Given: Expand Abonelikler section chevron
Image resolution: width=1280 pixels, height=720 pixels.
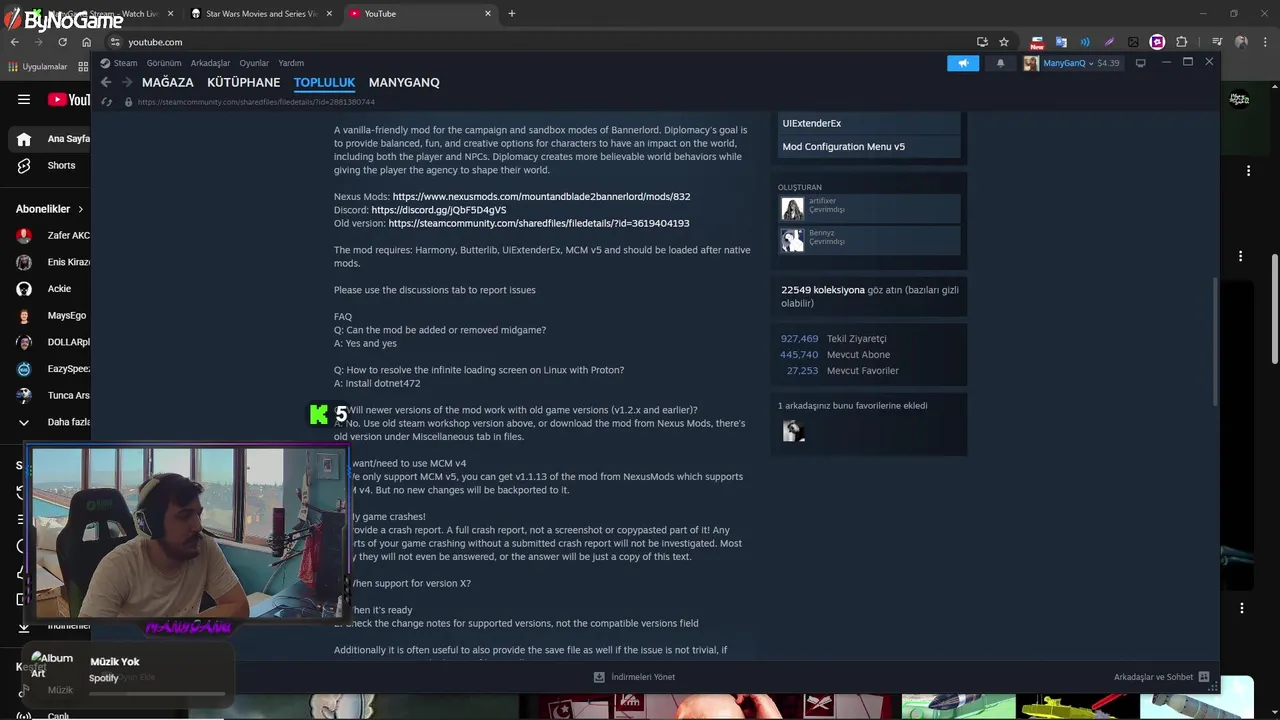Looking at the screenshot, I should [80, 209].
